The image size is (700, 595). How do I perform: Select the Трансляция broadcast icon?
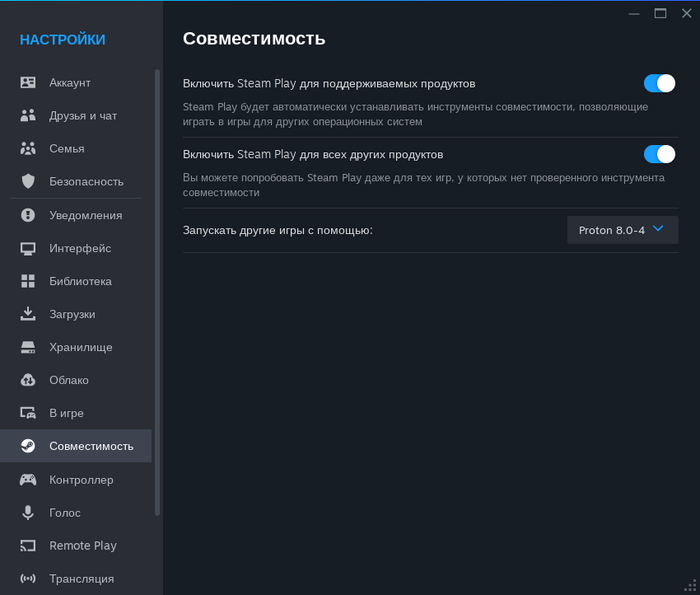(28, 578)
